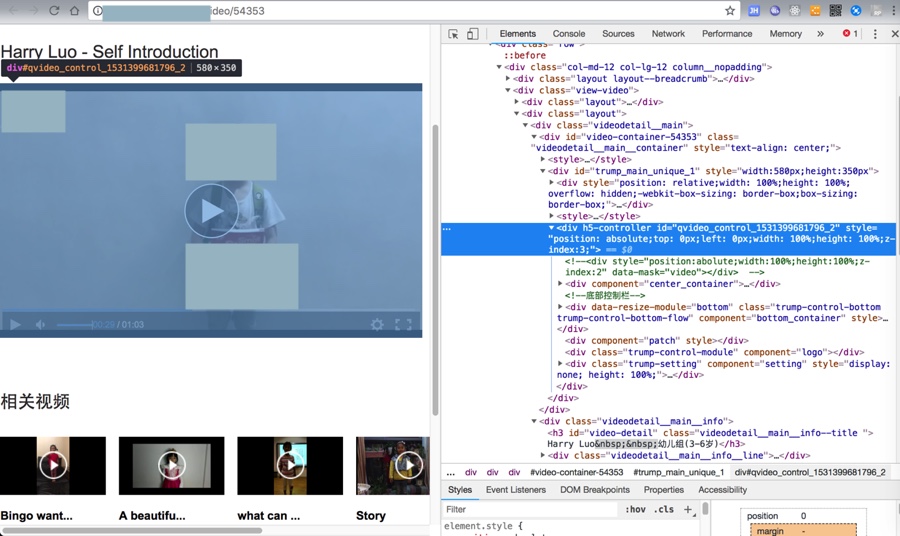
Task: Toggle the .cls class editor
Action: 664,510
